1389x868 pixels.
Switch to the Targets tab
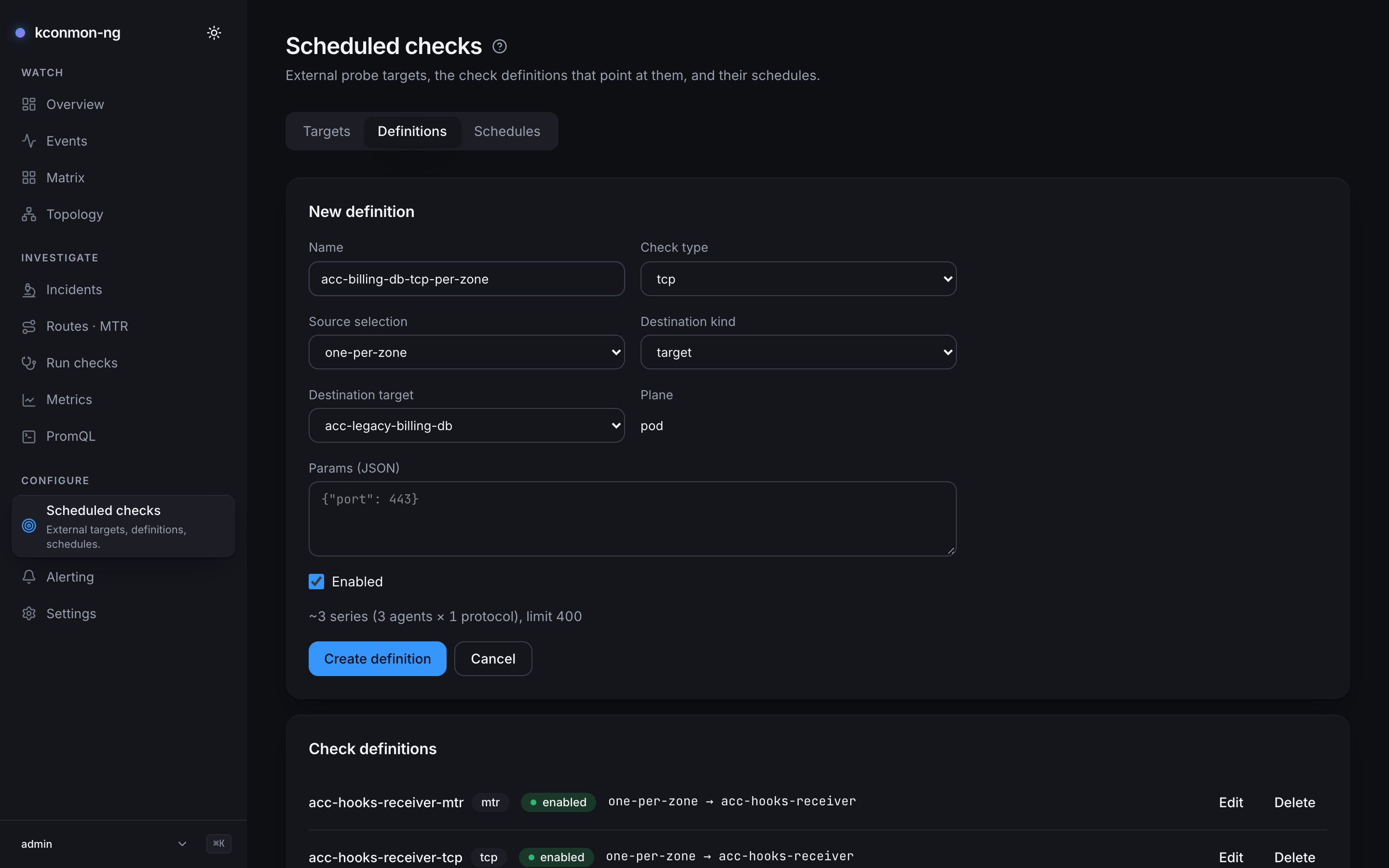[x=327, y=132]
